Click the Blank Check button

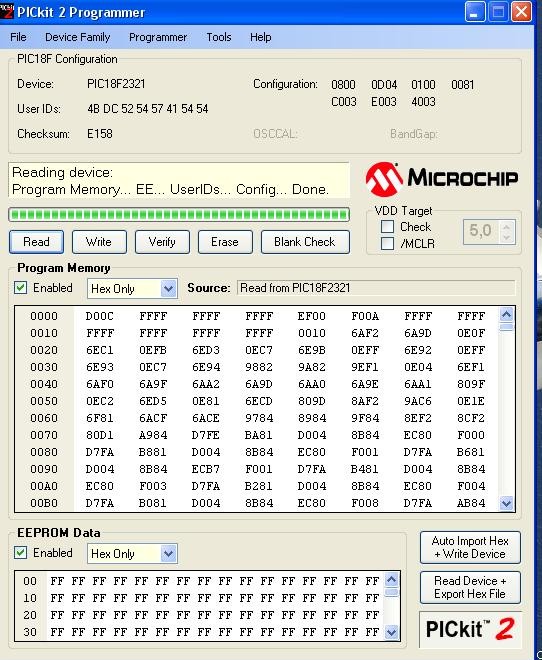click(x=305, y=242)
